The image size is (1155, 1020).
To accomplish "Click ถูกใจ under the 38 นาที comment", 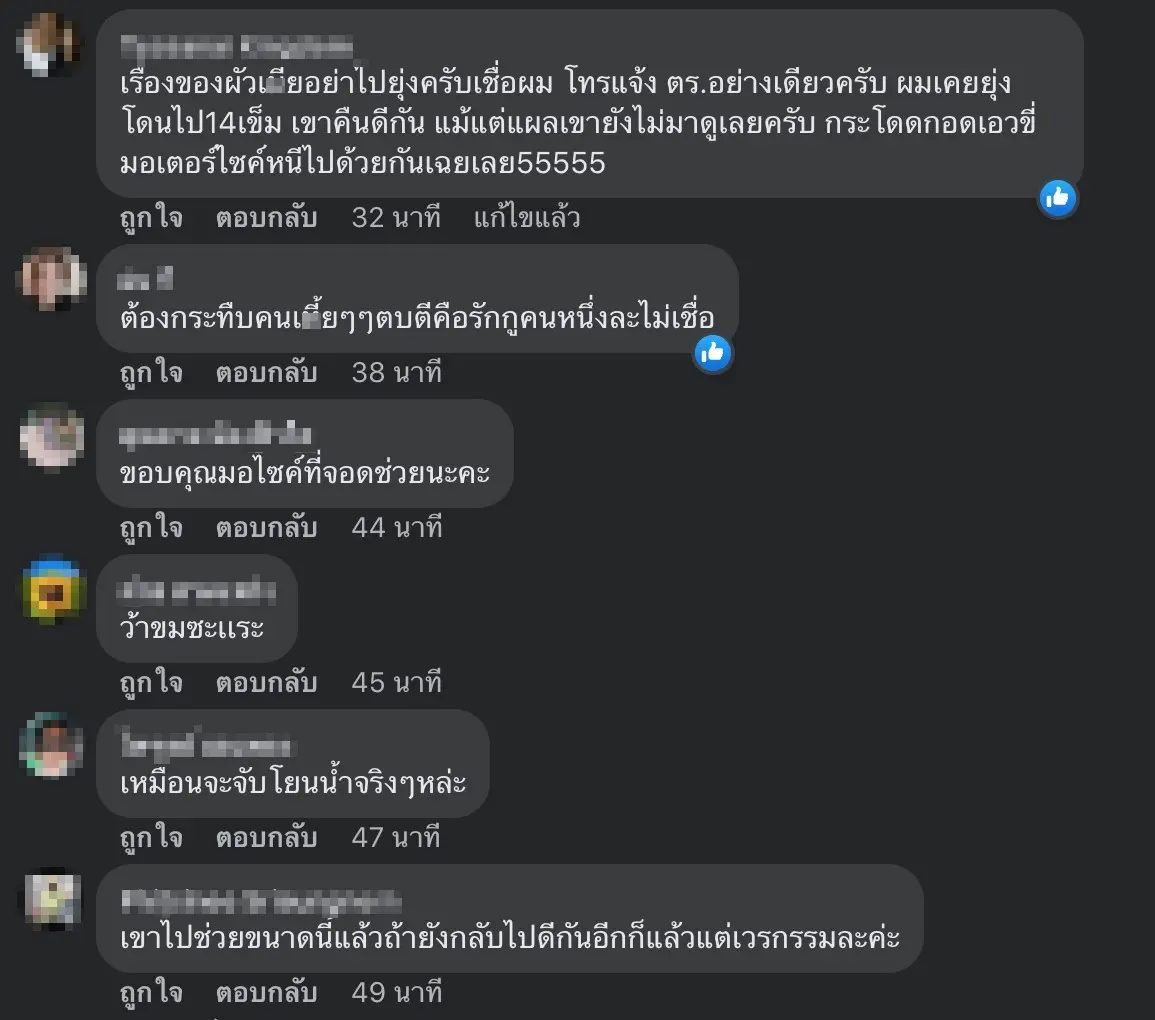I will pyautogui.click(x=151, y=373).
